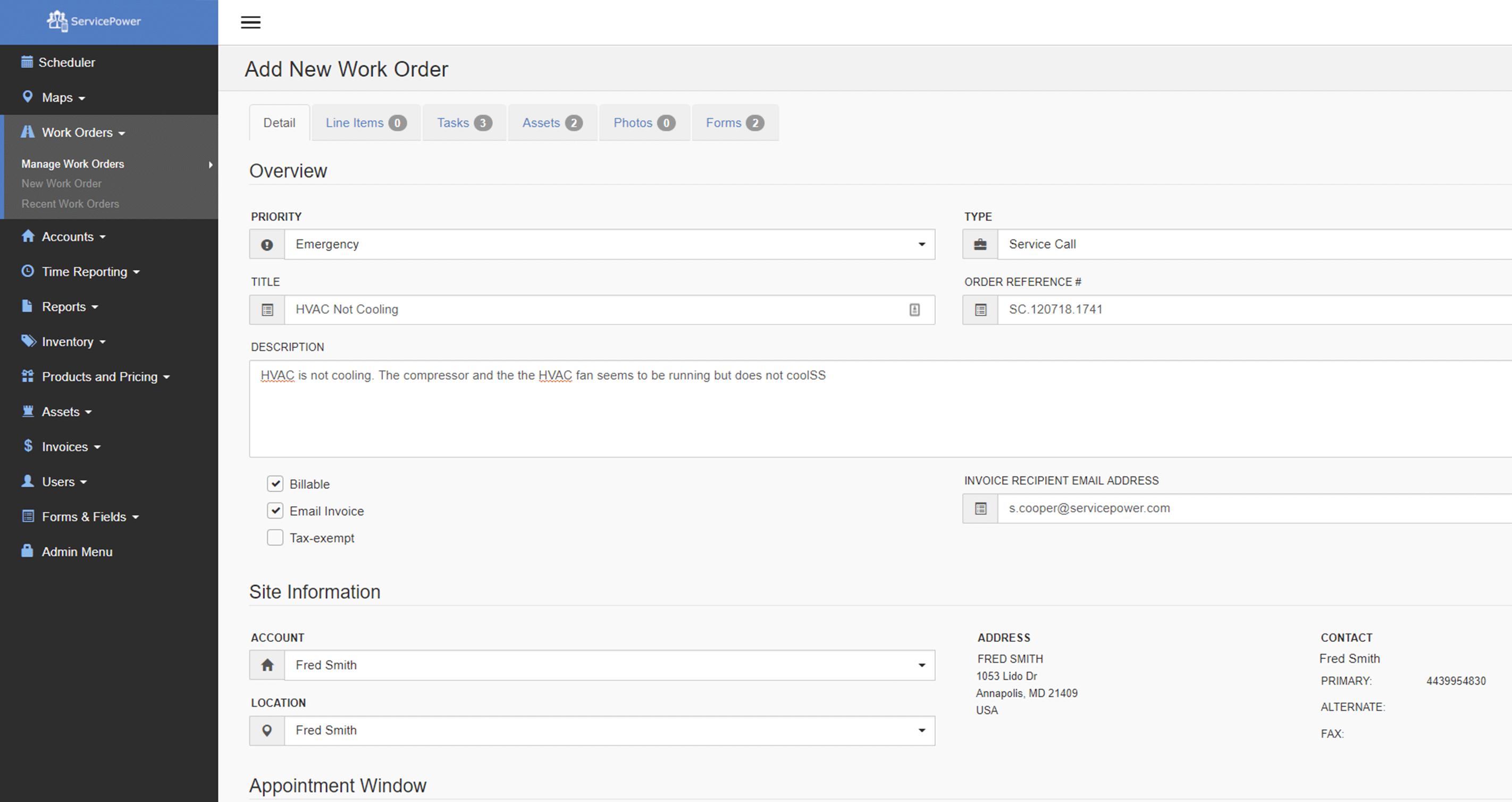Switch to the Line Items tab
The image size is (1512, 802).
[x=366, y=123]
